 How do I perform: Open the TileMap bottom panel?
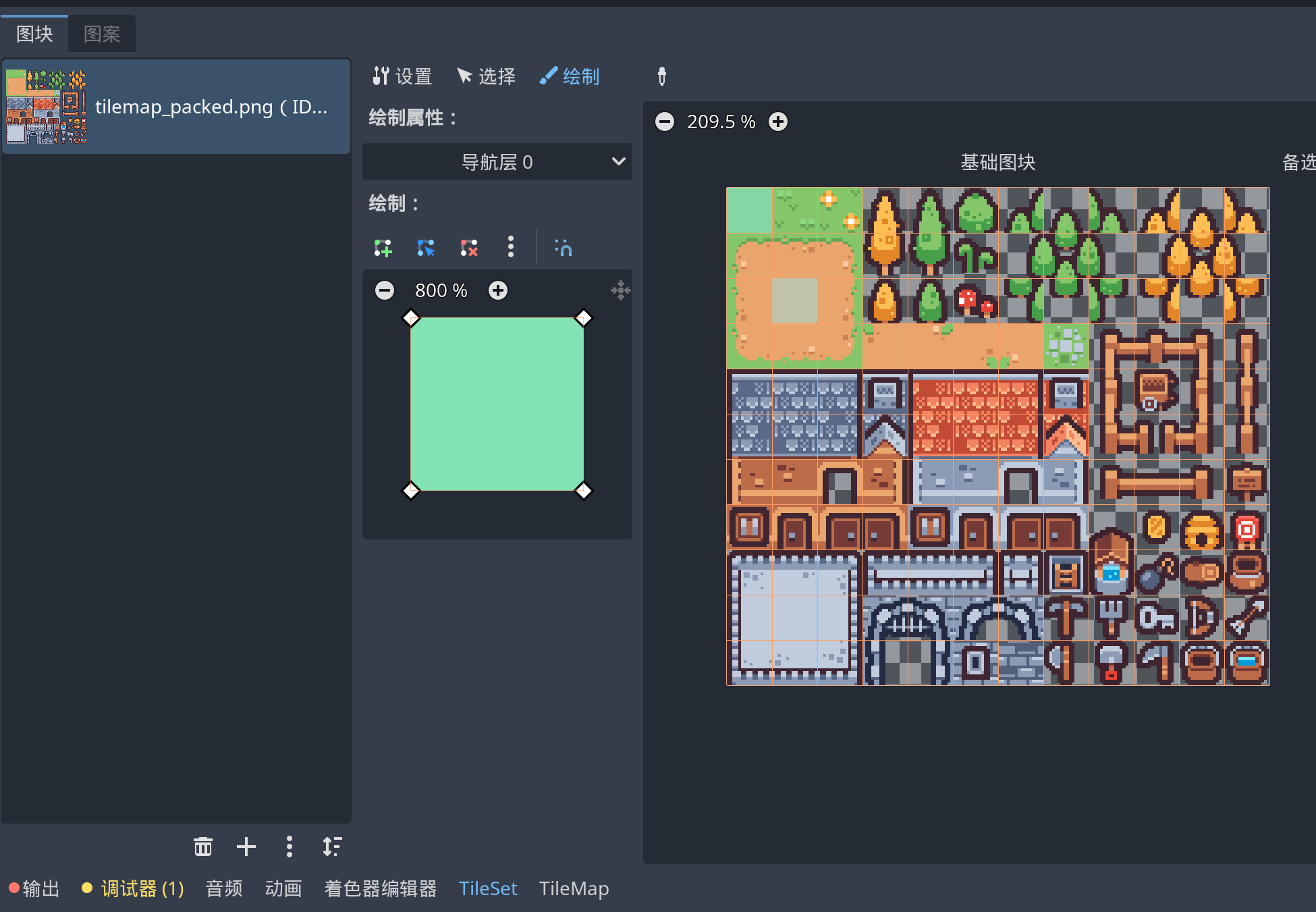(574, 888)
